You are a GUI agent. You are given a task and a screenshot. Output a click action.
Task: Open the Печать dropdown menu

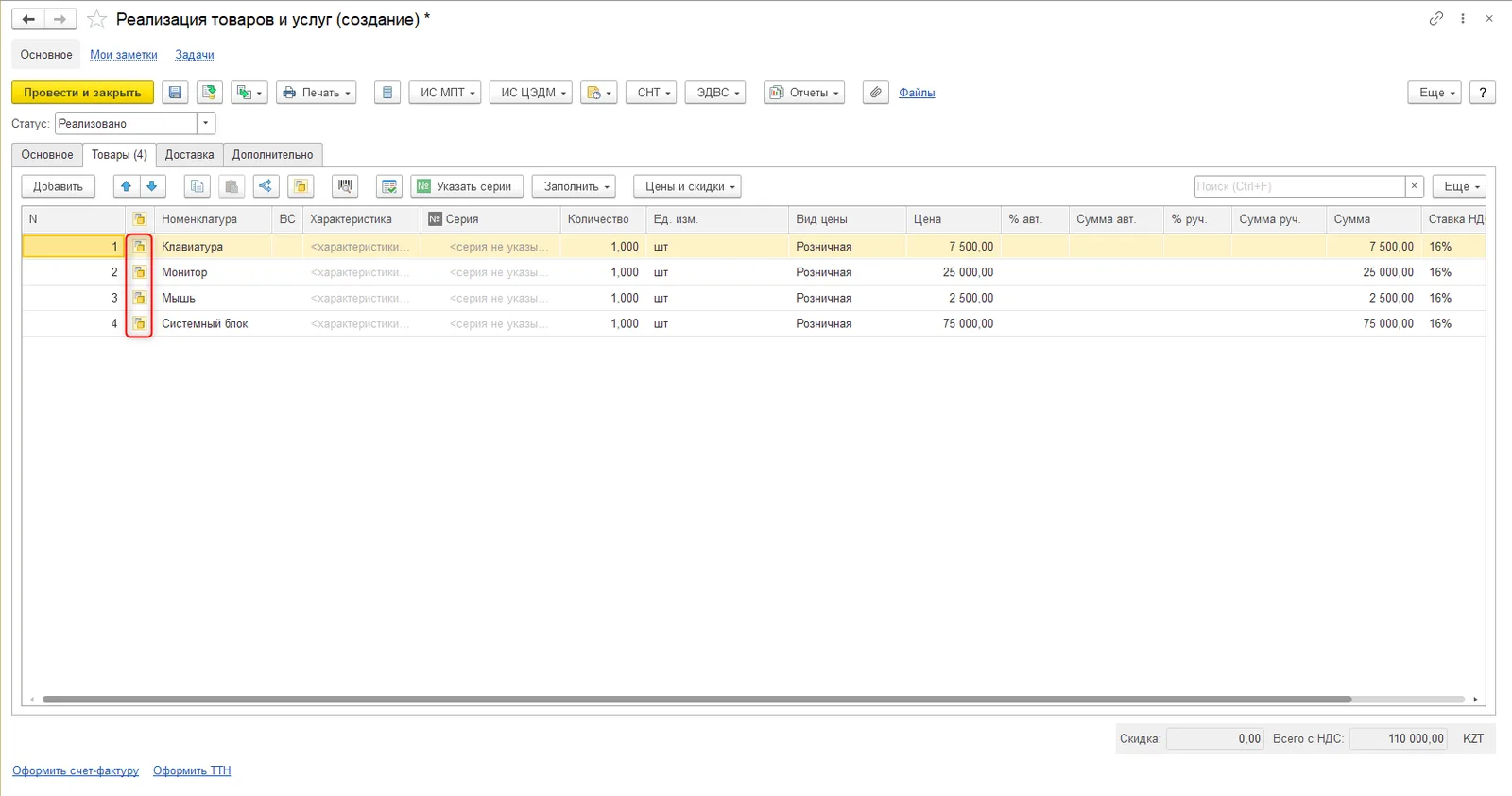(x=316, y=93)
